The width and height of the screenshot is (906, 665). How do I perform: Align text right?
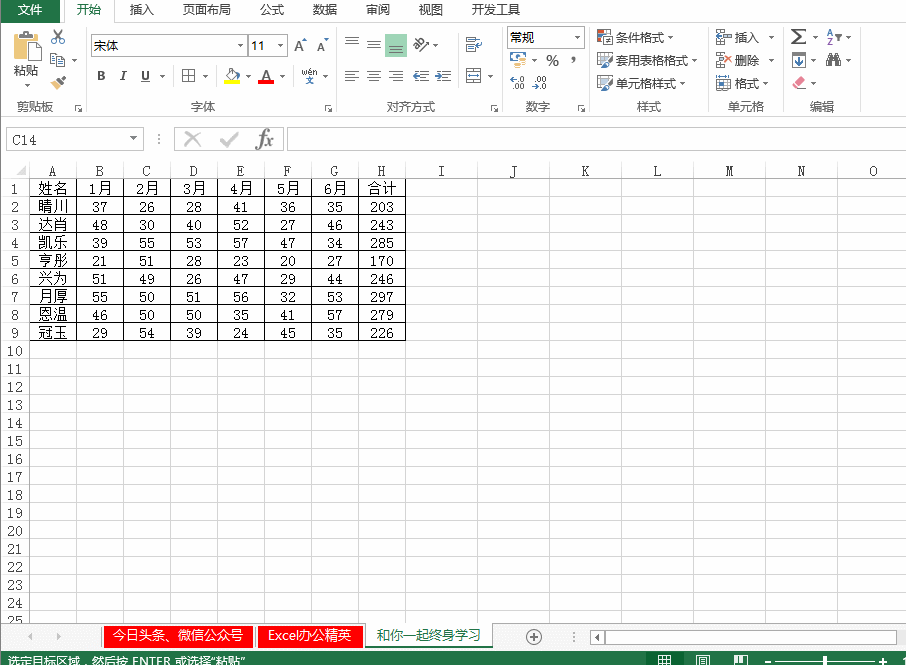tap(396, 76)
